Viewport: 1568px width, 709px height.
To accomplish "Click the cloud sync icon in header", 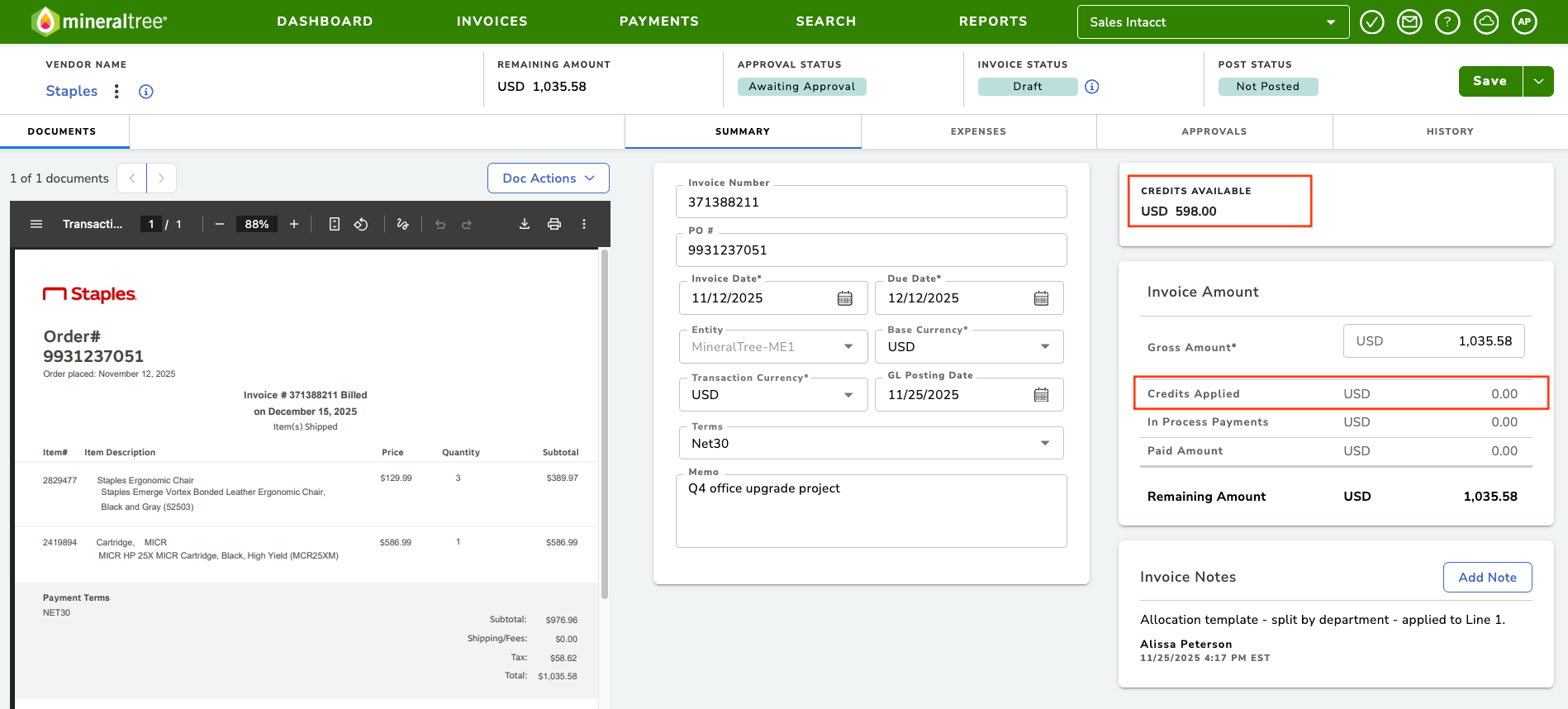I will pyautogui.click(x=1486, y=22).
